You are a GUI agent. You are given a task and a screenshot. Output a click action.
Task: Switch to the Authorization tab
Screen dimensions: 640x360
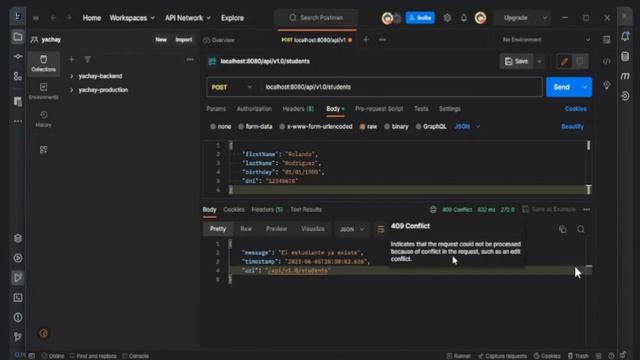point(254,109)
